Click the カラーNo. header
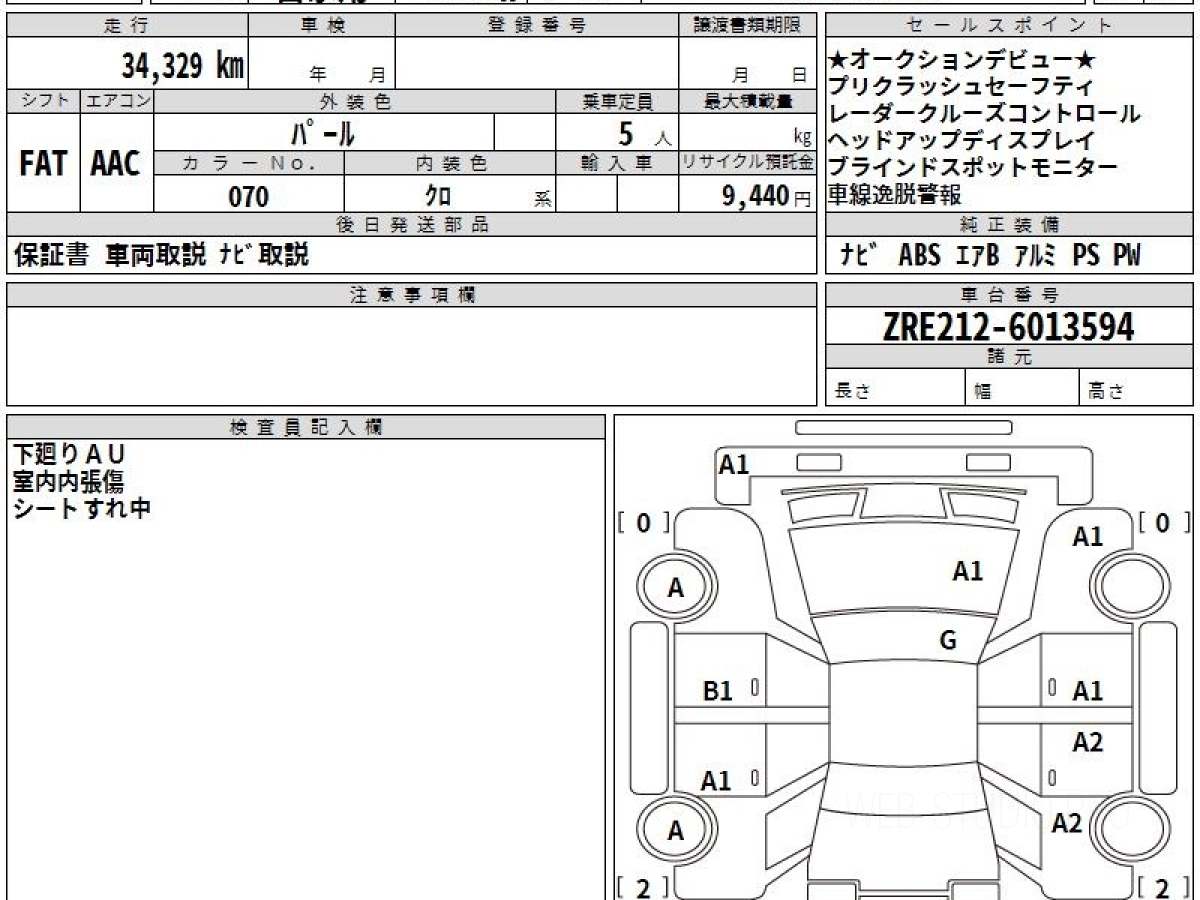 point(249,163)
